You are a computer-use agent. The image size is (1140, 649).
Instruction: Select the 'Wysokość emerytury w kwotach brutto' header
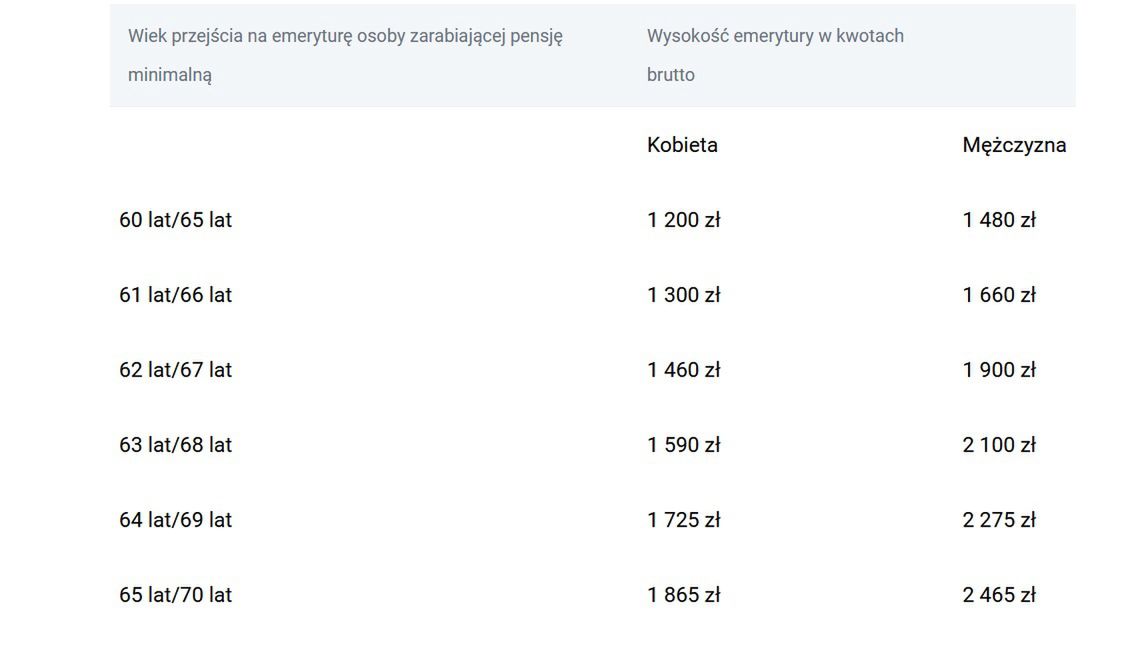(x=775, y=55)
